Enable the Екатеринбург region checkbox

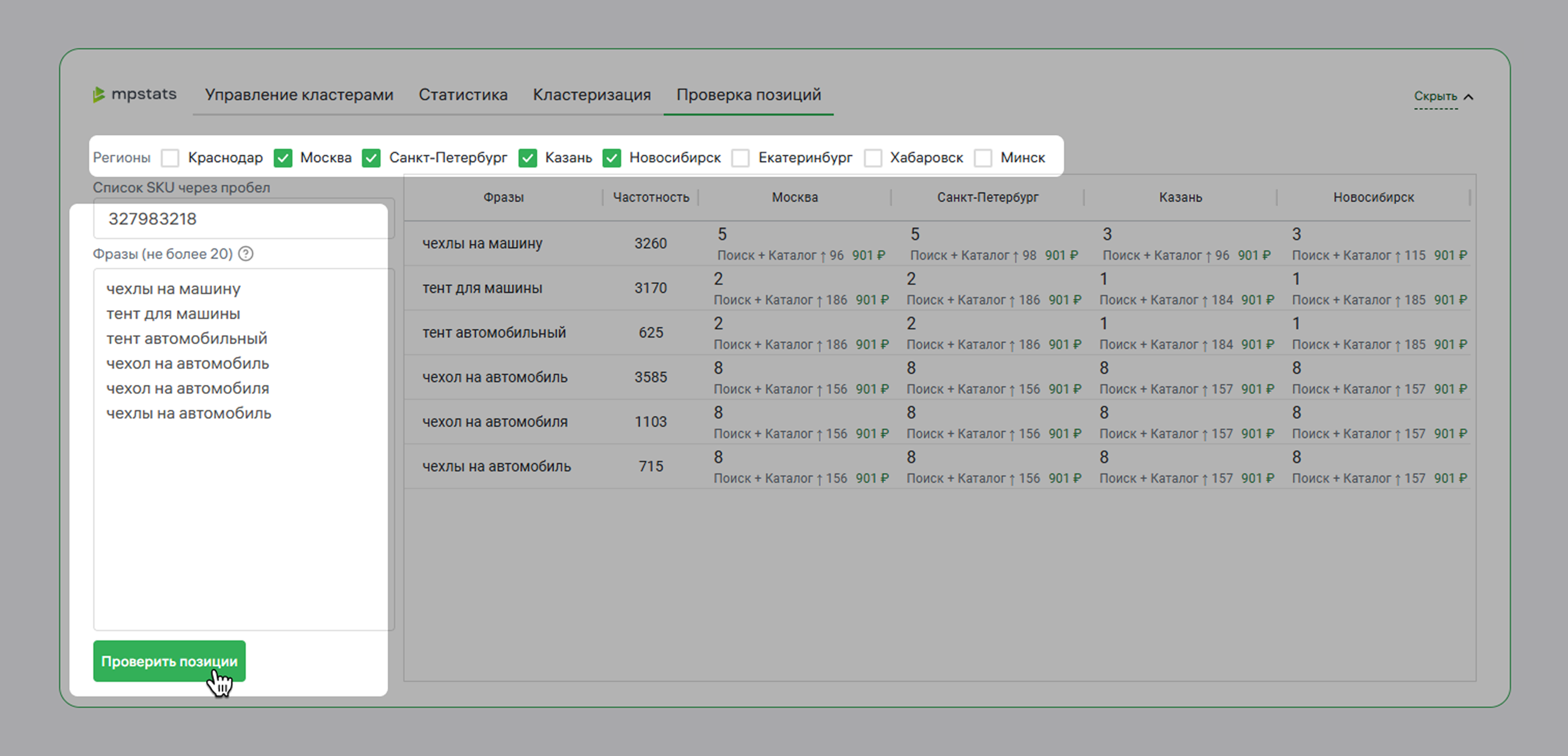coord(741,158)
